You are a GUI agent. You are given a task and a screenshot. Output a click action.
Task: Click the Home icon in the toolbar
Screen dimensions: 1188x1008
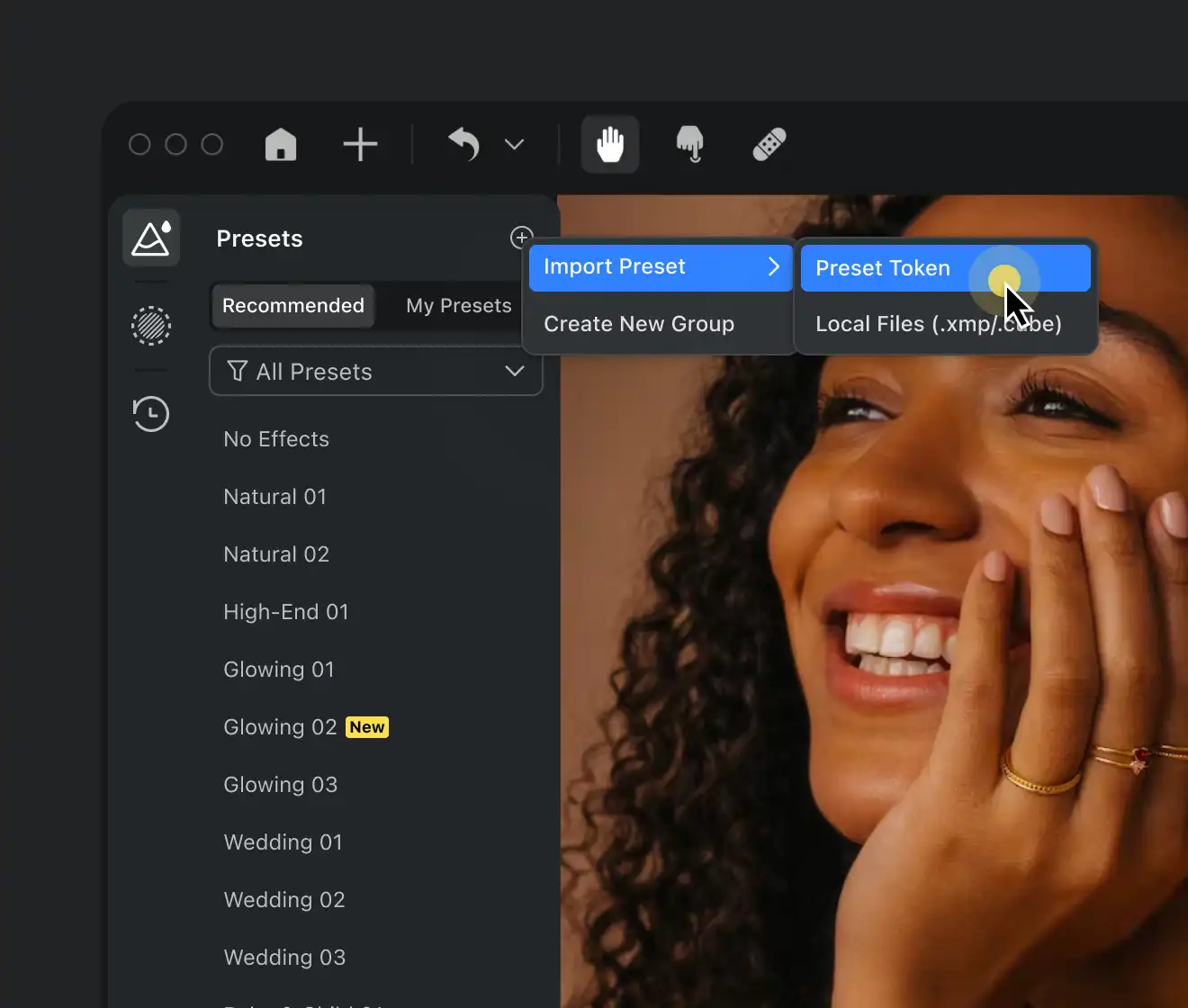coord(280,143)
